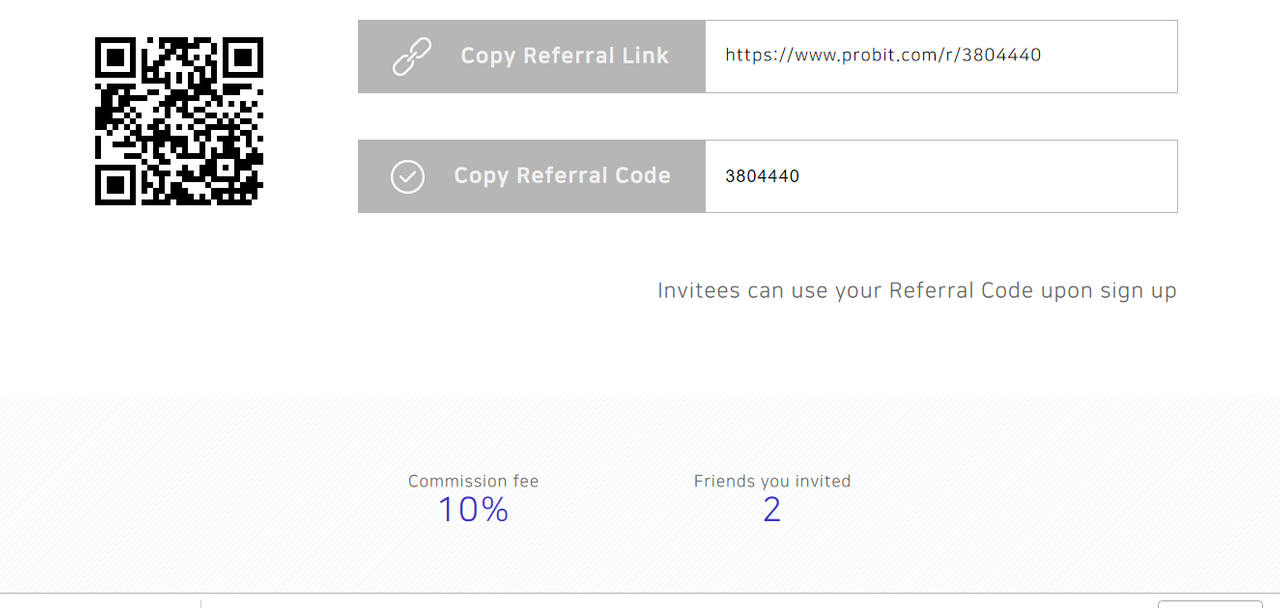Viewport: 1280px width, 608px height.
Task: Click the bottom-left QR code finder square
Action: [115, 185]
